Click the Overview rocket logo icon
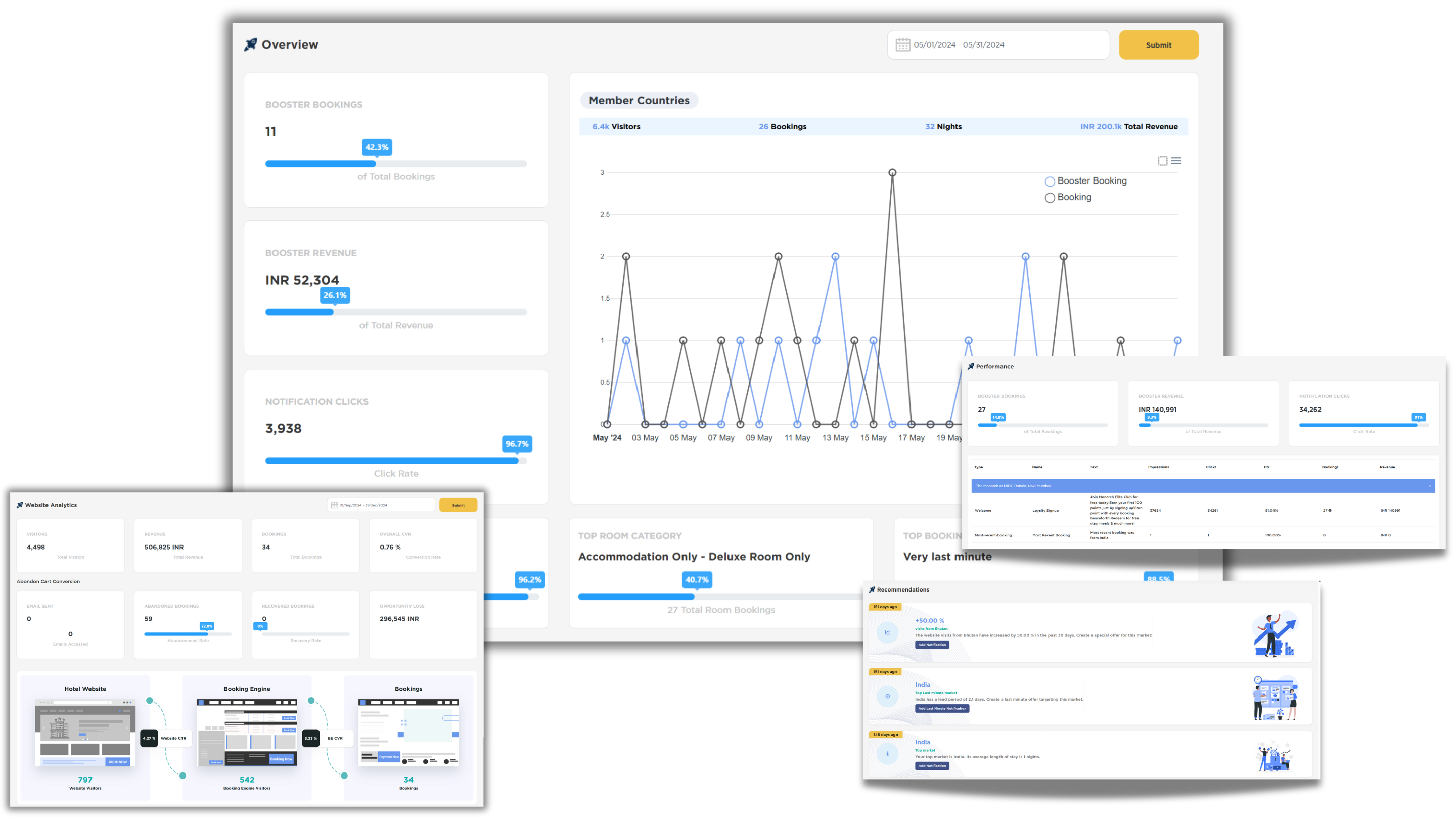The image size is (1456, 819). point(250,44)
